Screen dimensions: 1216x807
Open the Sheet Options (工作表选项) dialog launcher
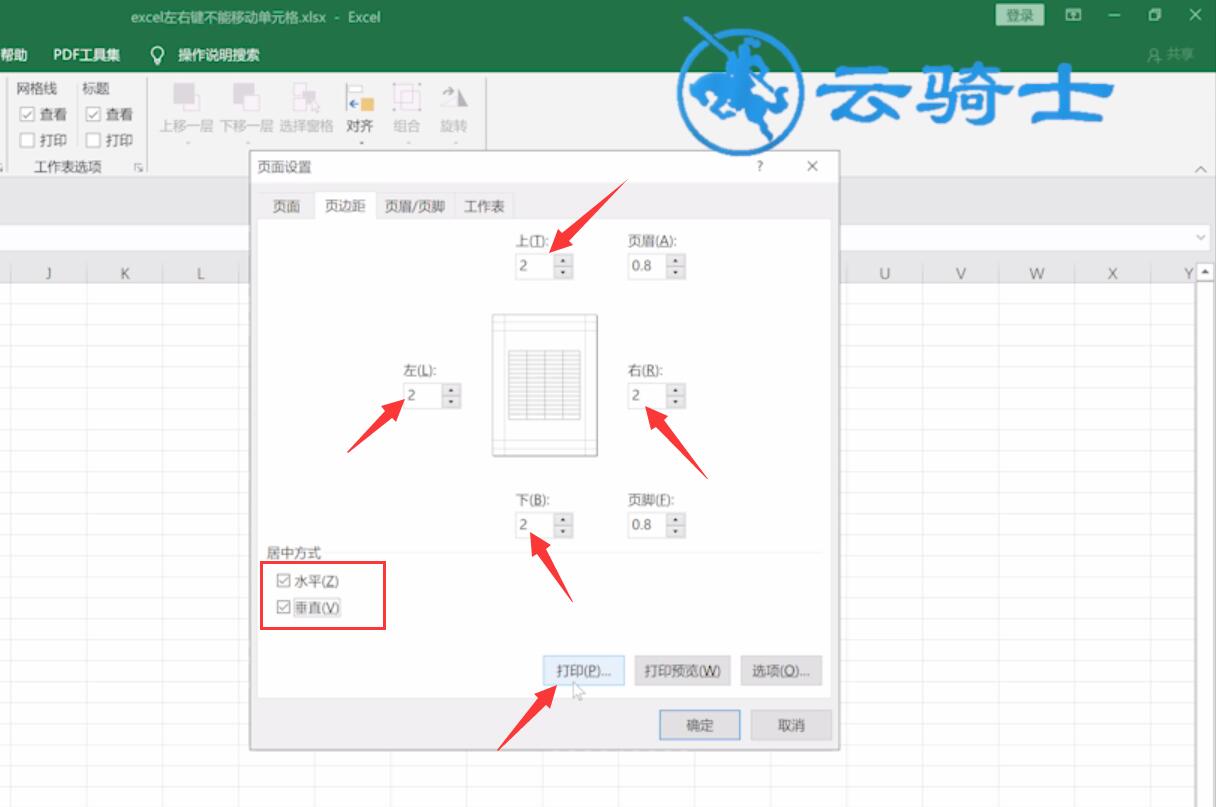[138, 168]
